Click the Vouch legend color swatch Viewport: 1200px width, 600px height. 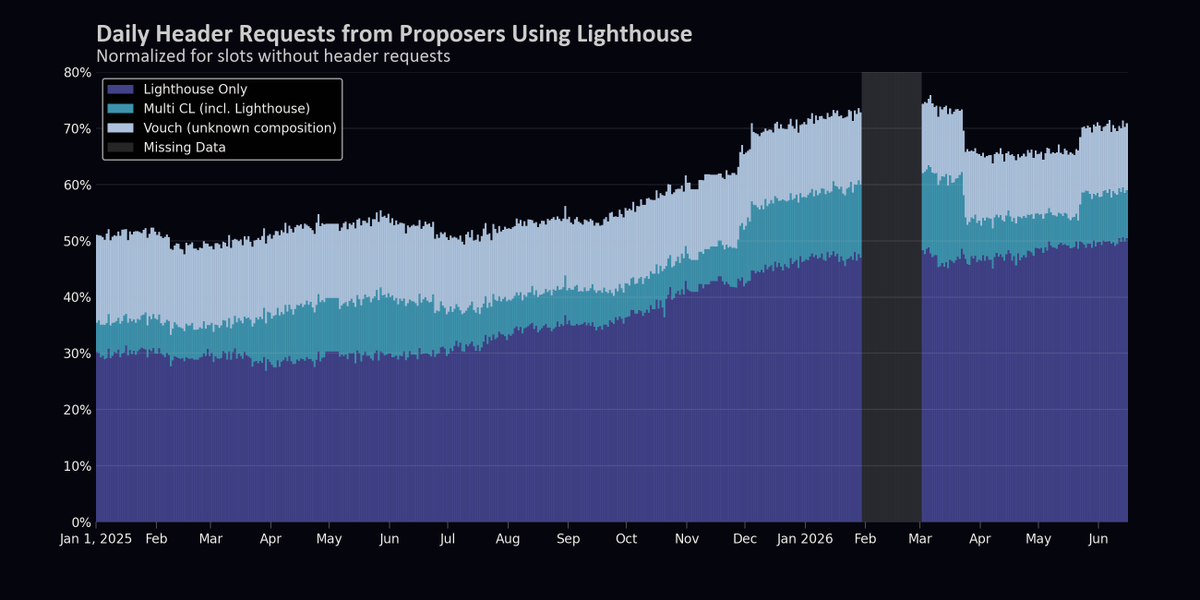pyautogui.click(x=120, y=128)
